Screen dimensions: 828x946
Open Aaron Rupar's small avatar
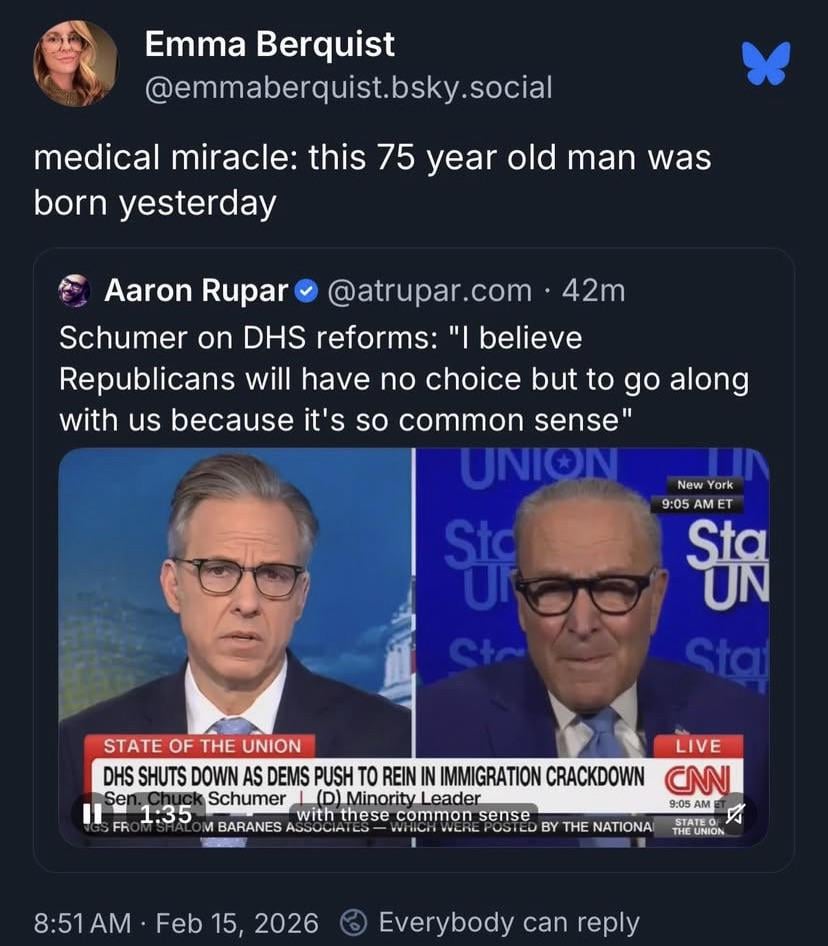point(74,291)
